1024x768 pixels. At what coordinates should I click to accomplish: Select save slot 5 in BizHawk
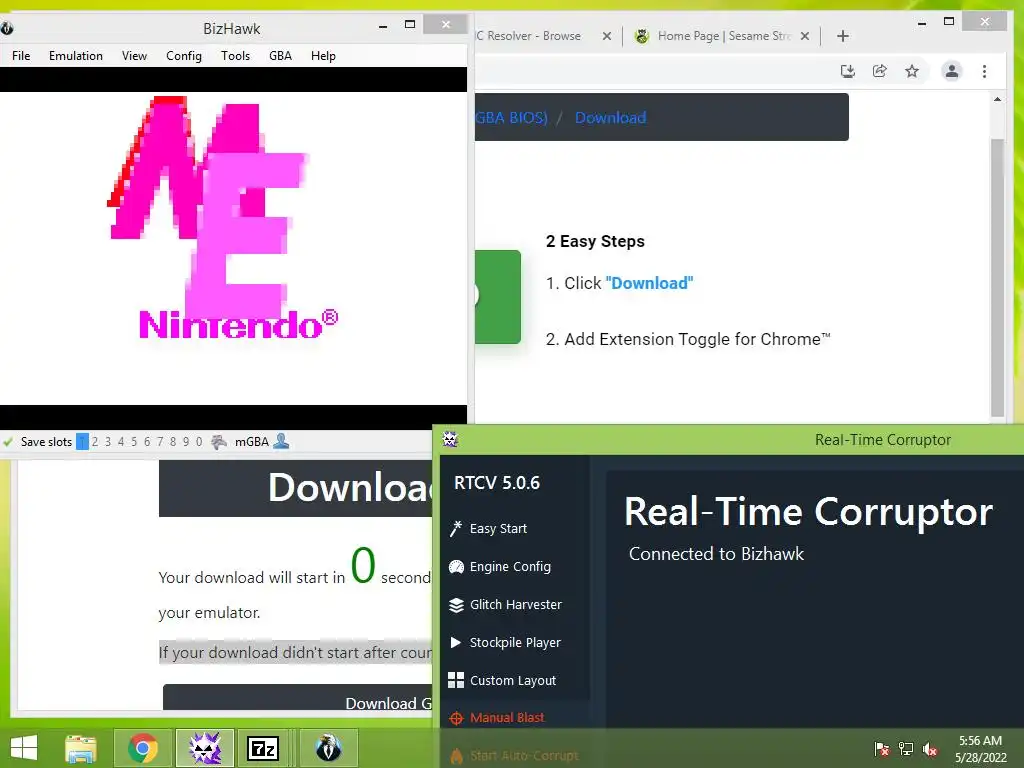click(134, 441)
